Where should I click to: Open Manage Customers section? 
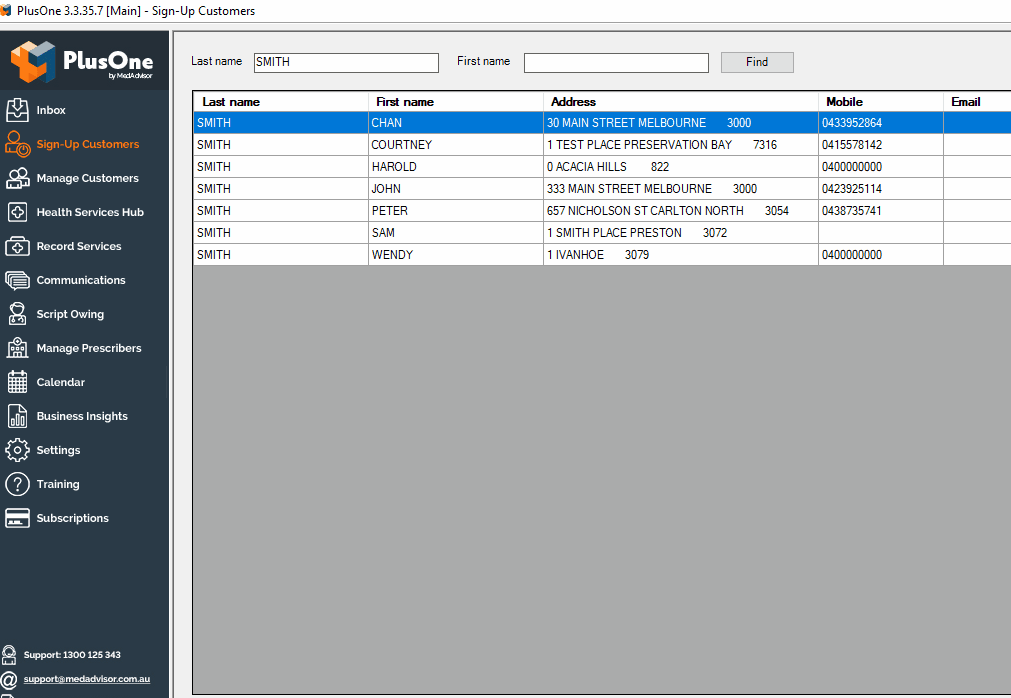pos(88,178)
